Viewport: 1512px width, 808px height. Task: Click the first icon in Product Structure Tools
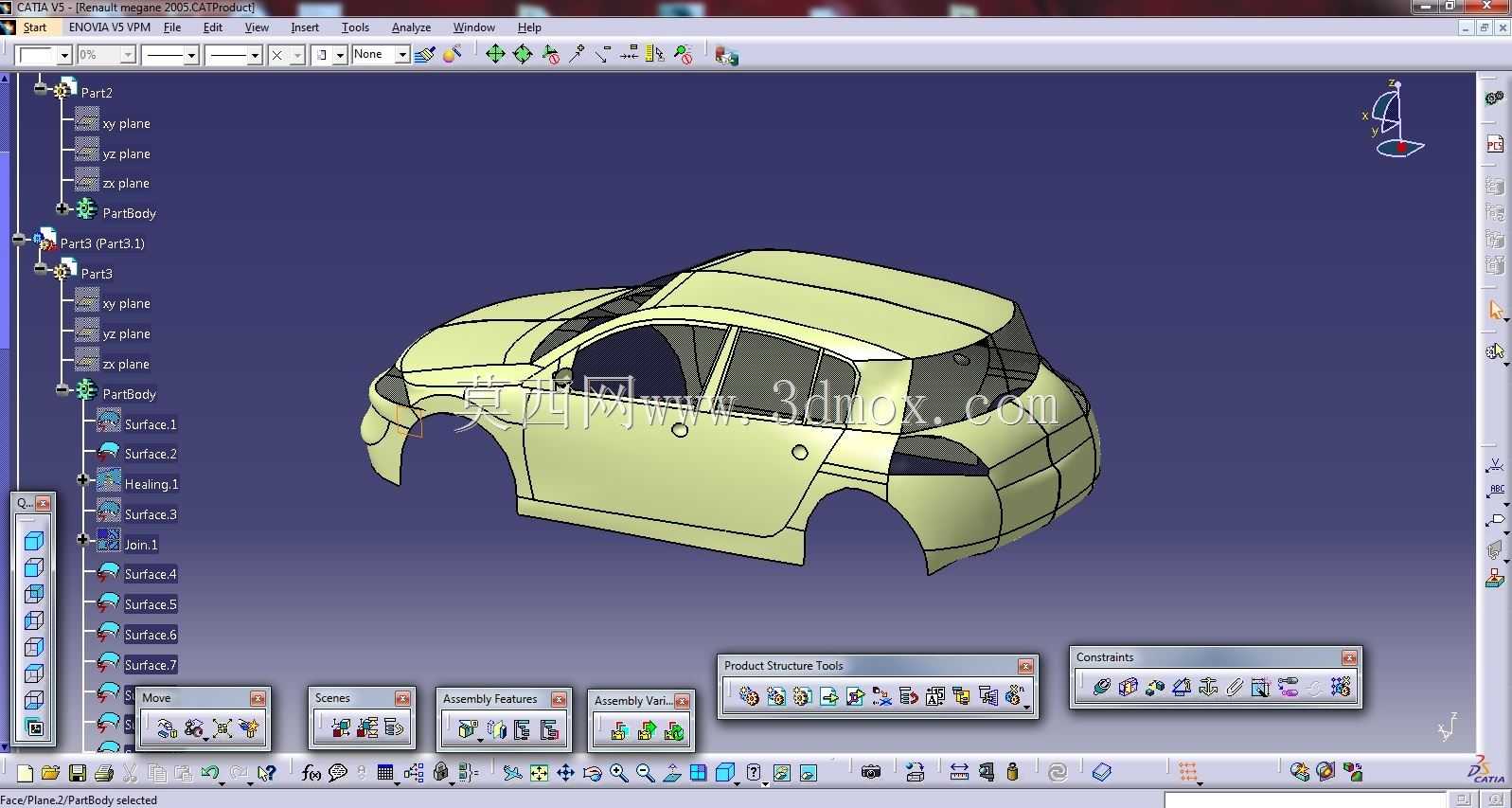click(749, 697)
